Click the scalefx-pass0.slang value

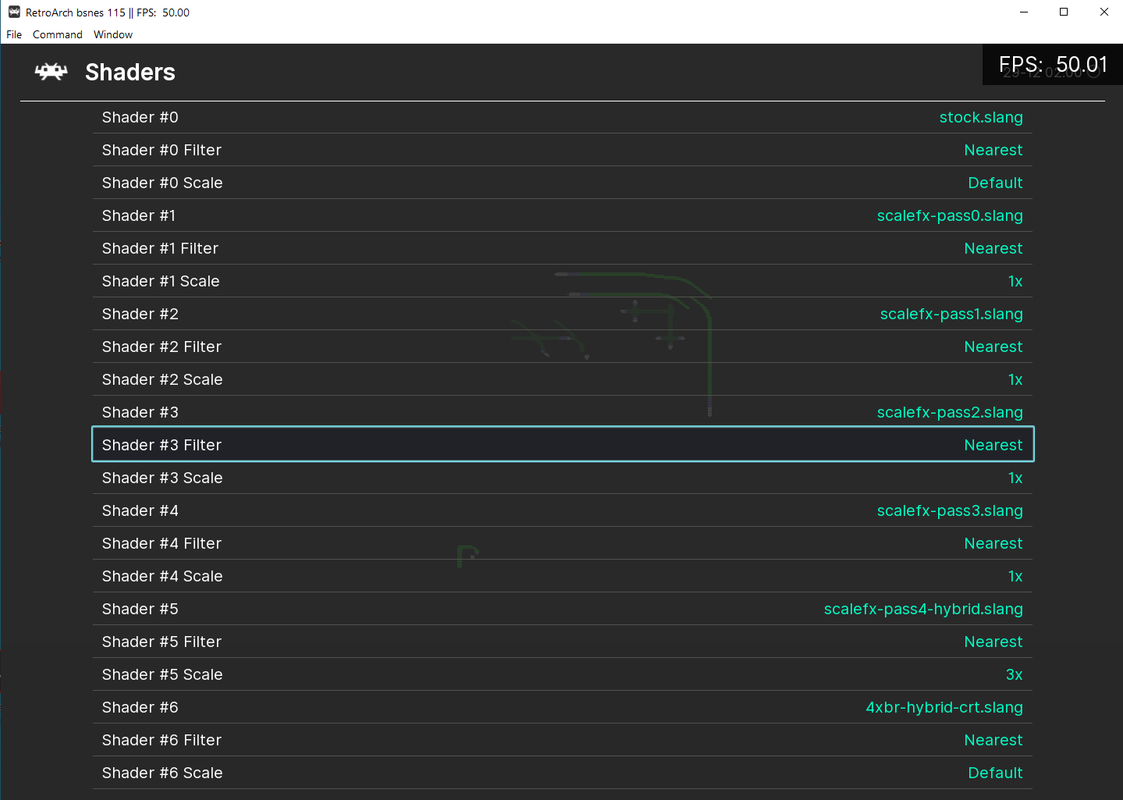pyautogui.click(x=950, y=216)
